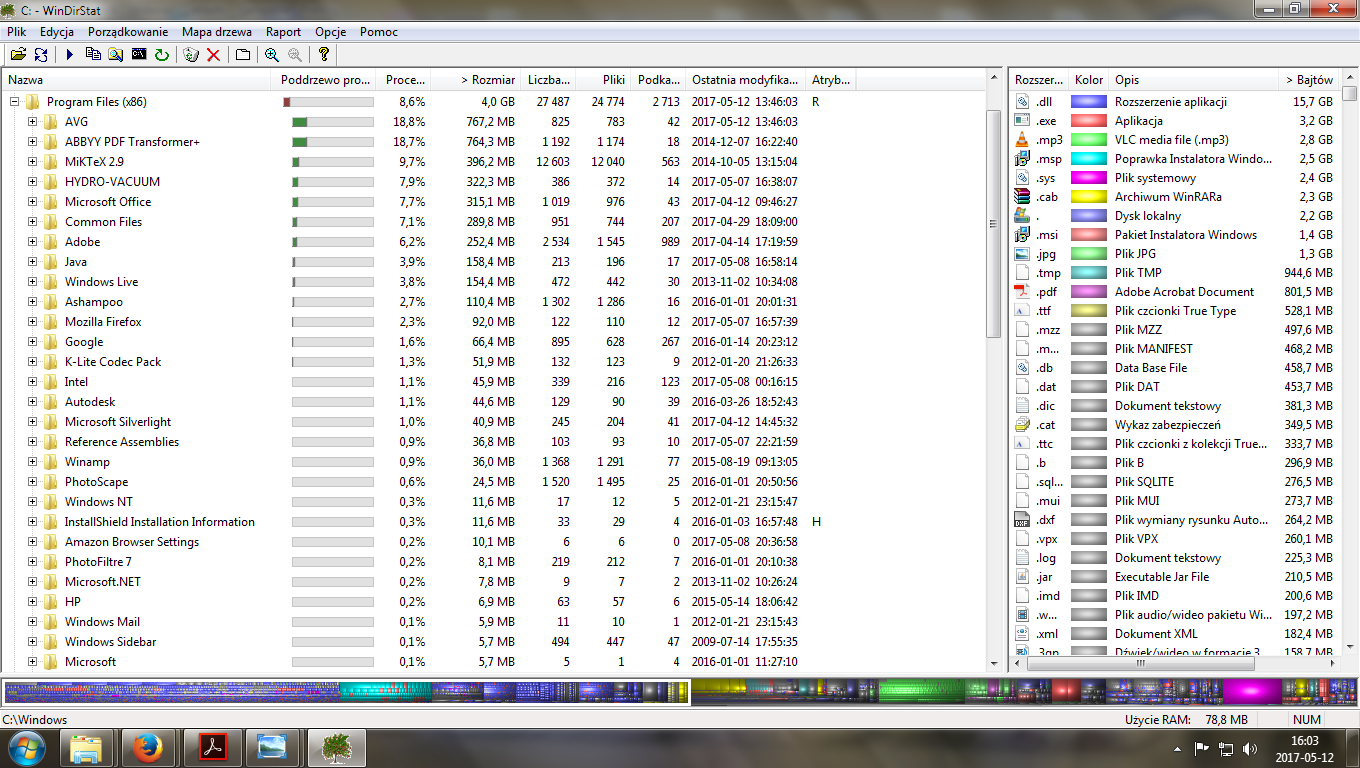1360x768 pixels.
Task: Open the Plik menu
Action: point(16,32)
